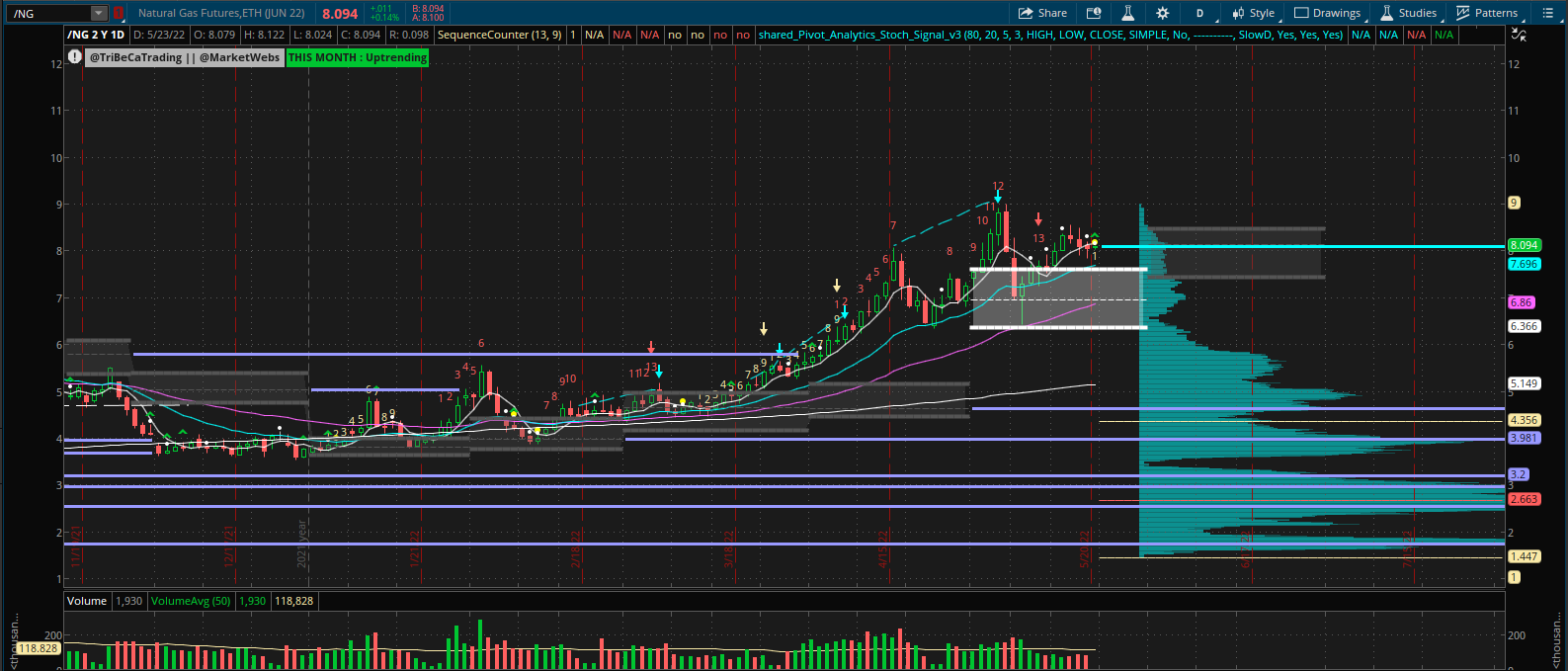Click the 3.981 price bubble
This screenshot has height=671, width=1568.
click(x=1525, y=438)
